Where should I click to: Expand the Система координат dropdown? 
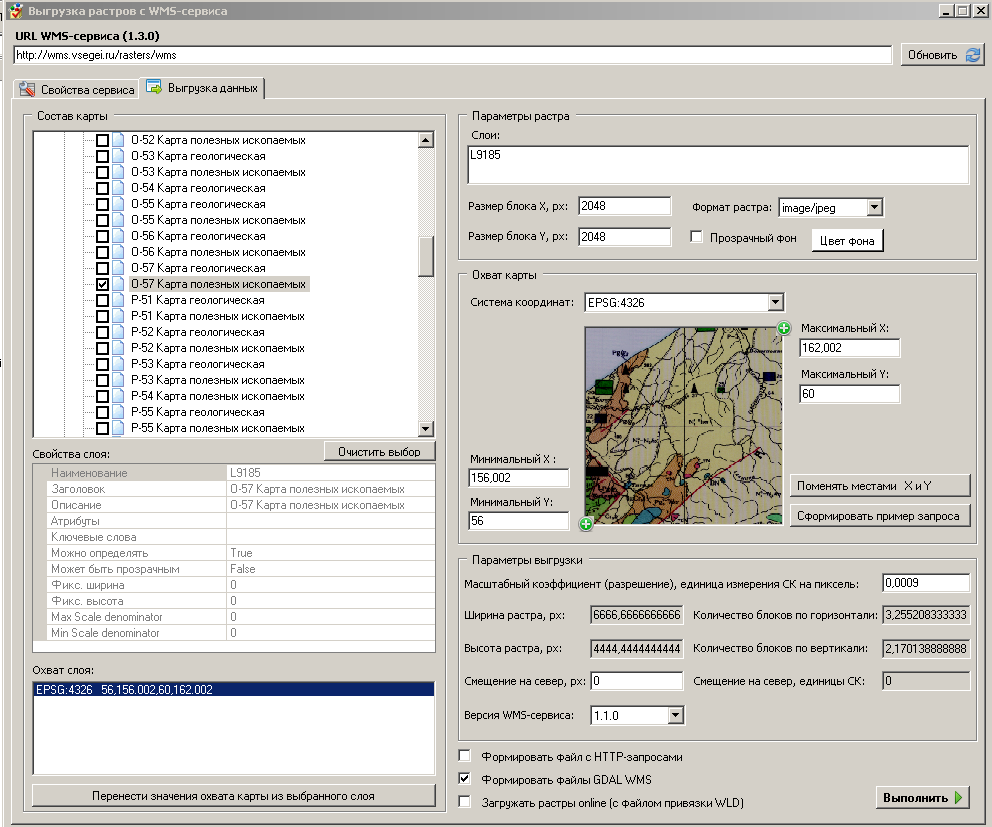point(775,302)
